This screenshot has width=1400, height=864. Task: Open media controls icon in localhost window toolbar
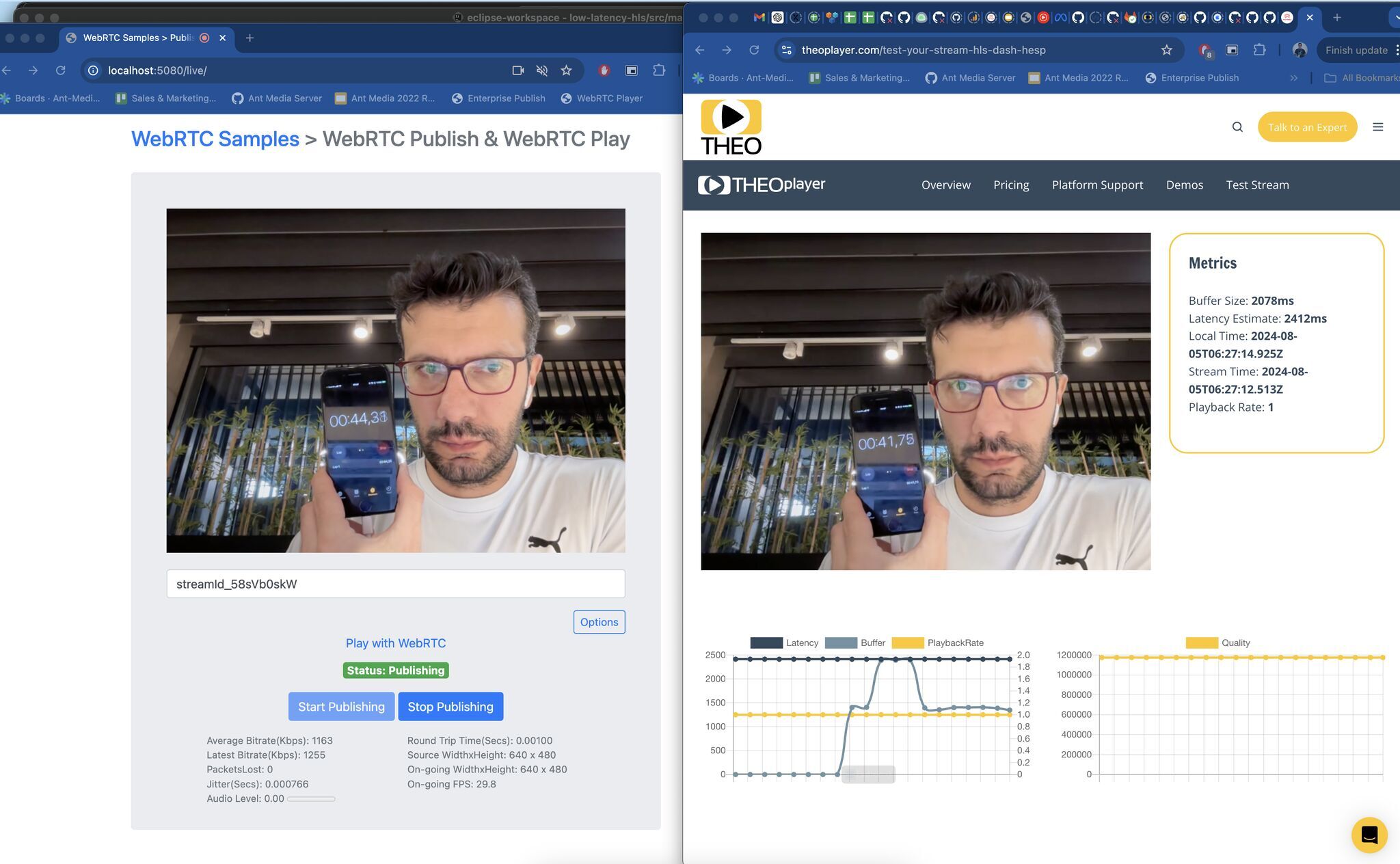click(632, 70)
